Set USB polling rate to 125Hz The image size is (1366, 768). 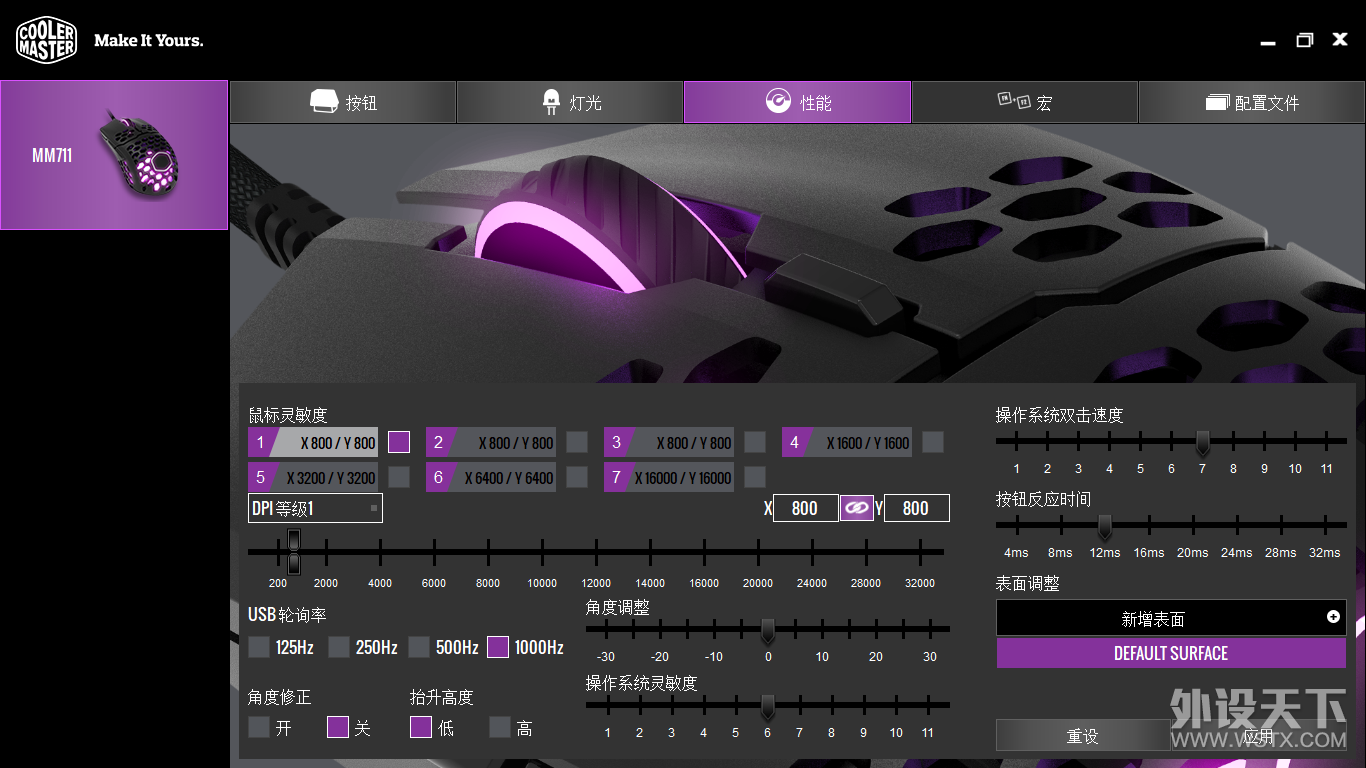pos(259,647)
